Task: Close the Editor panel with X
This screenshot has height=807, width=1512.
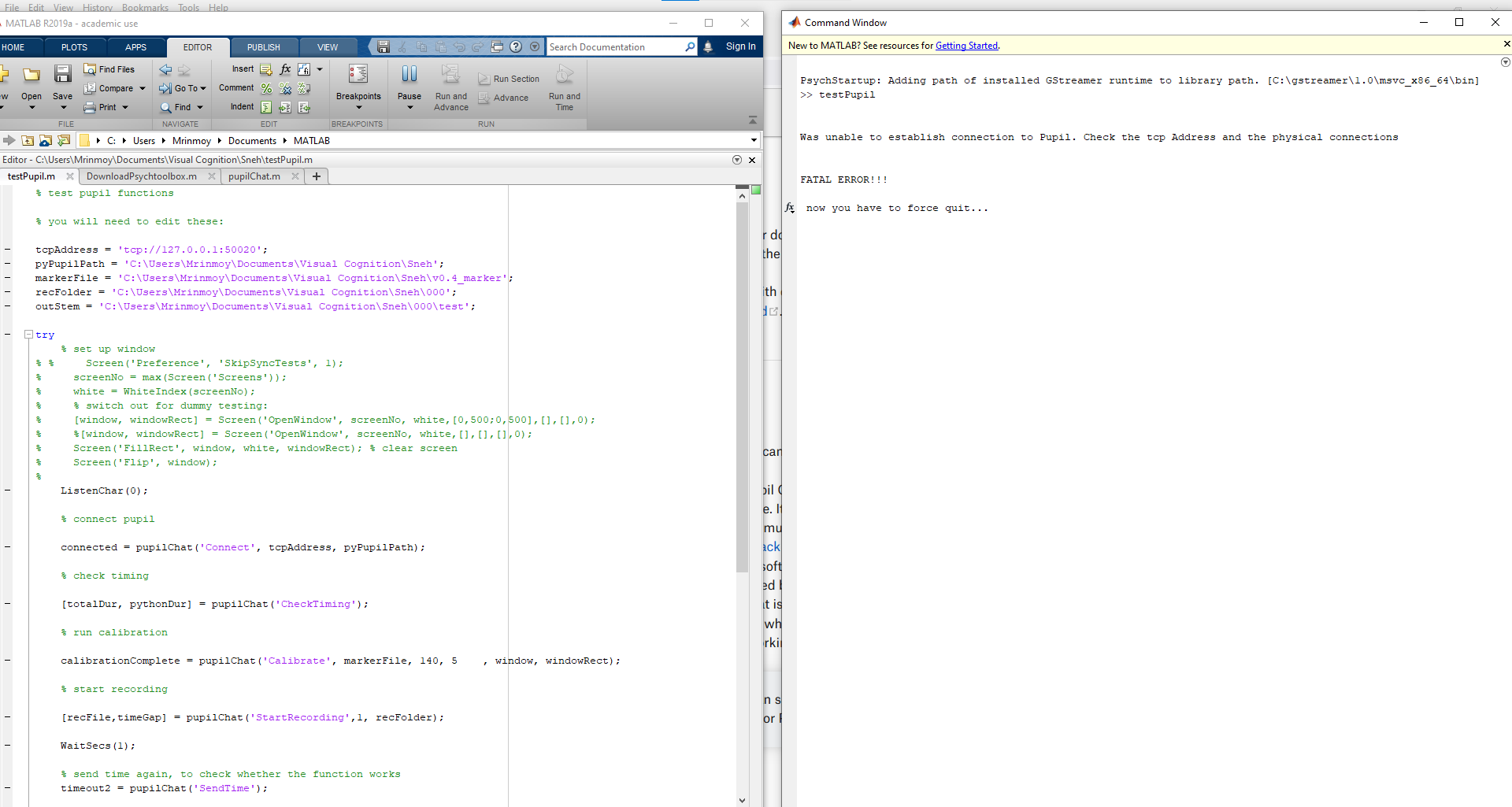Action: click(752, 160)
